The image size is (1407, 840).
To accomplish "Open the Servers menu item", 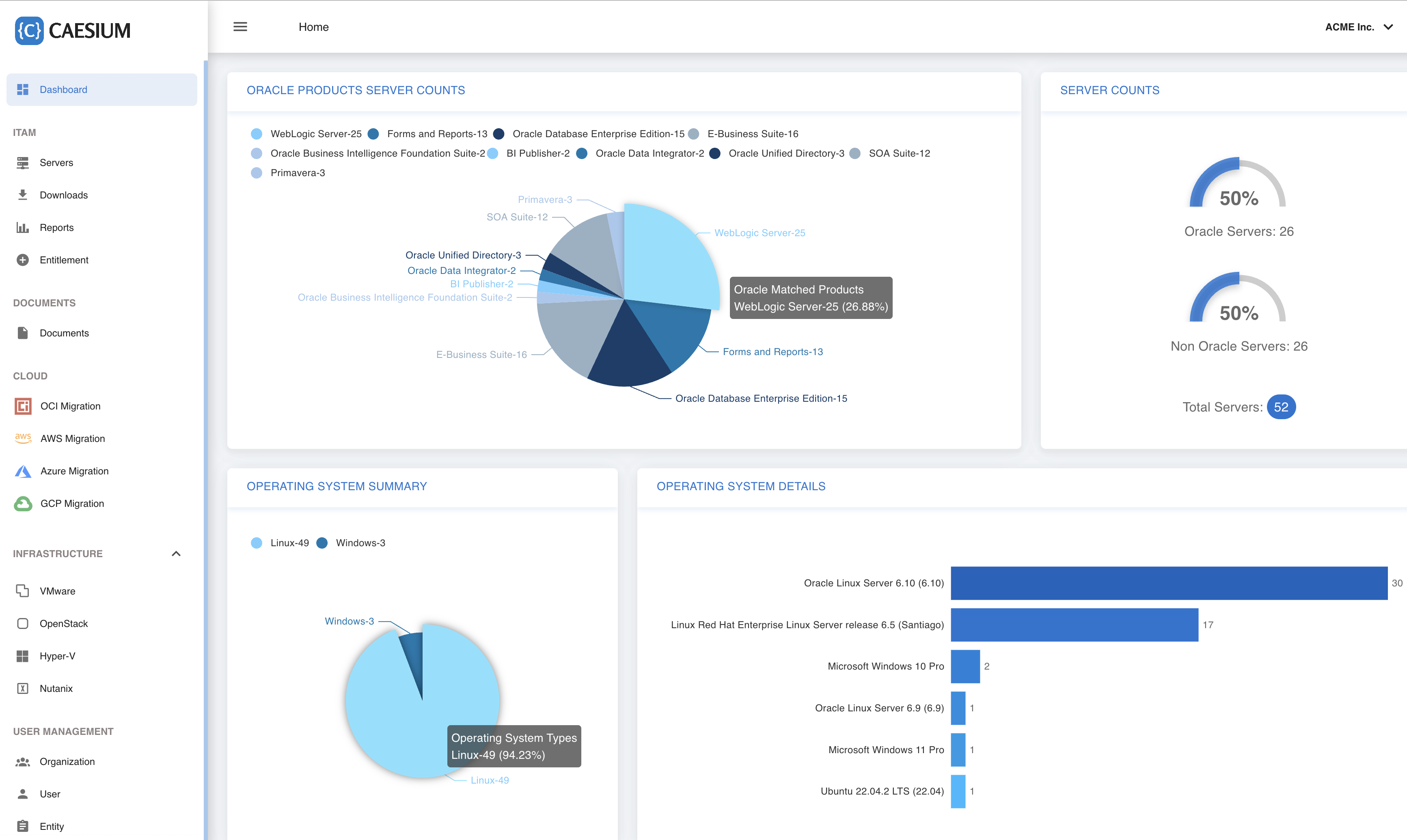I will [102, 162].
